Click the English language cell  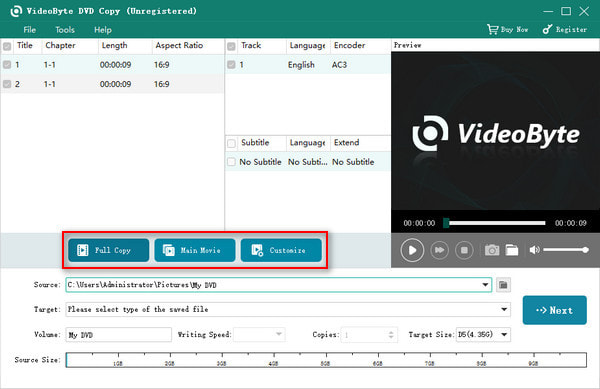pyautogui.click(x=301, y=65)
